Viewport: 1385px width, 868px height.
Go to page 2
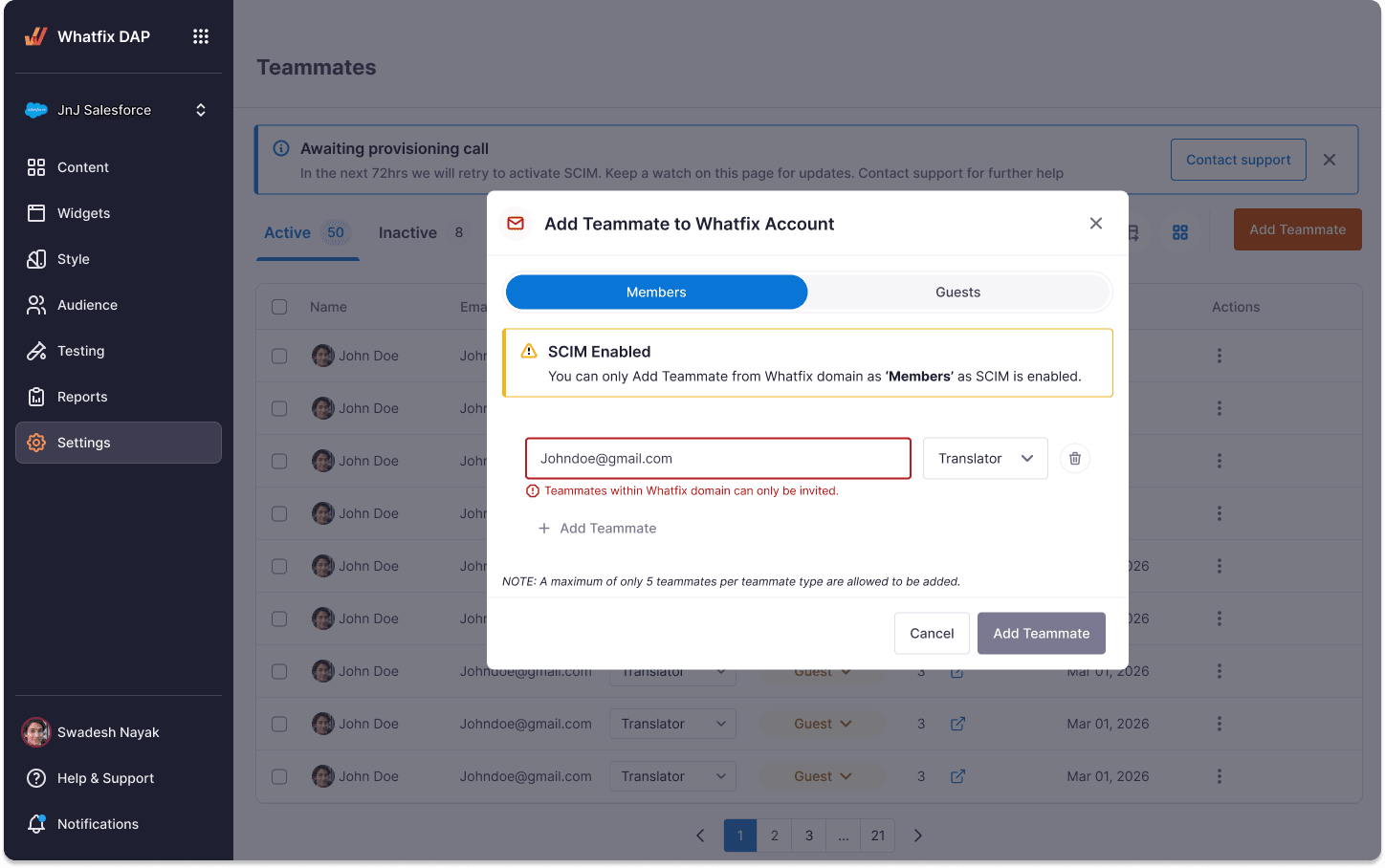point(775,835)
